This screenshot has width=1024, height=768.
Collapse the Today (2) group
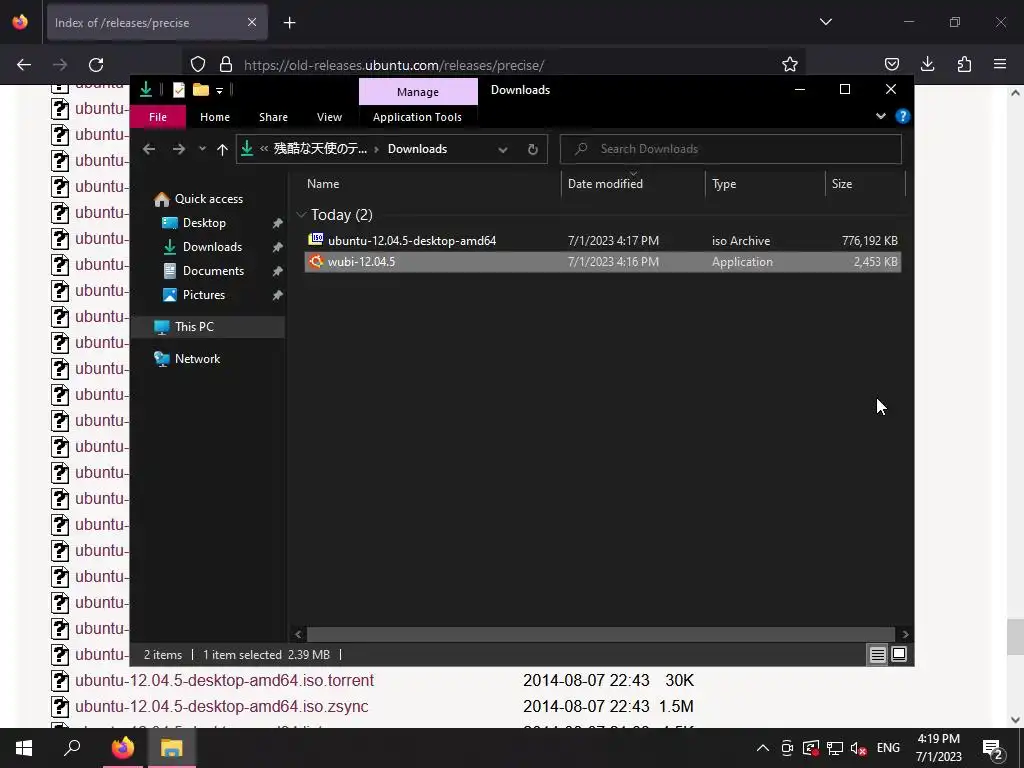pyautogui.click(x=301, y=215)
